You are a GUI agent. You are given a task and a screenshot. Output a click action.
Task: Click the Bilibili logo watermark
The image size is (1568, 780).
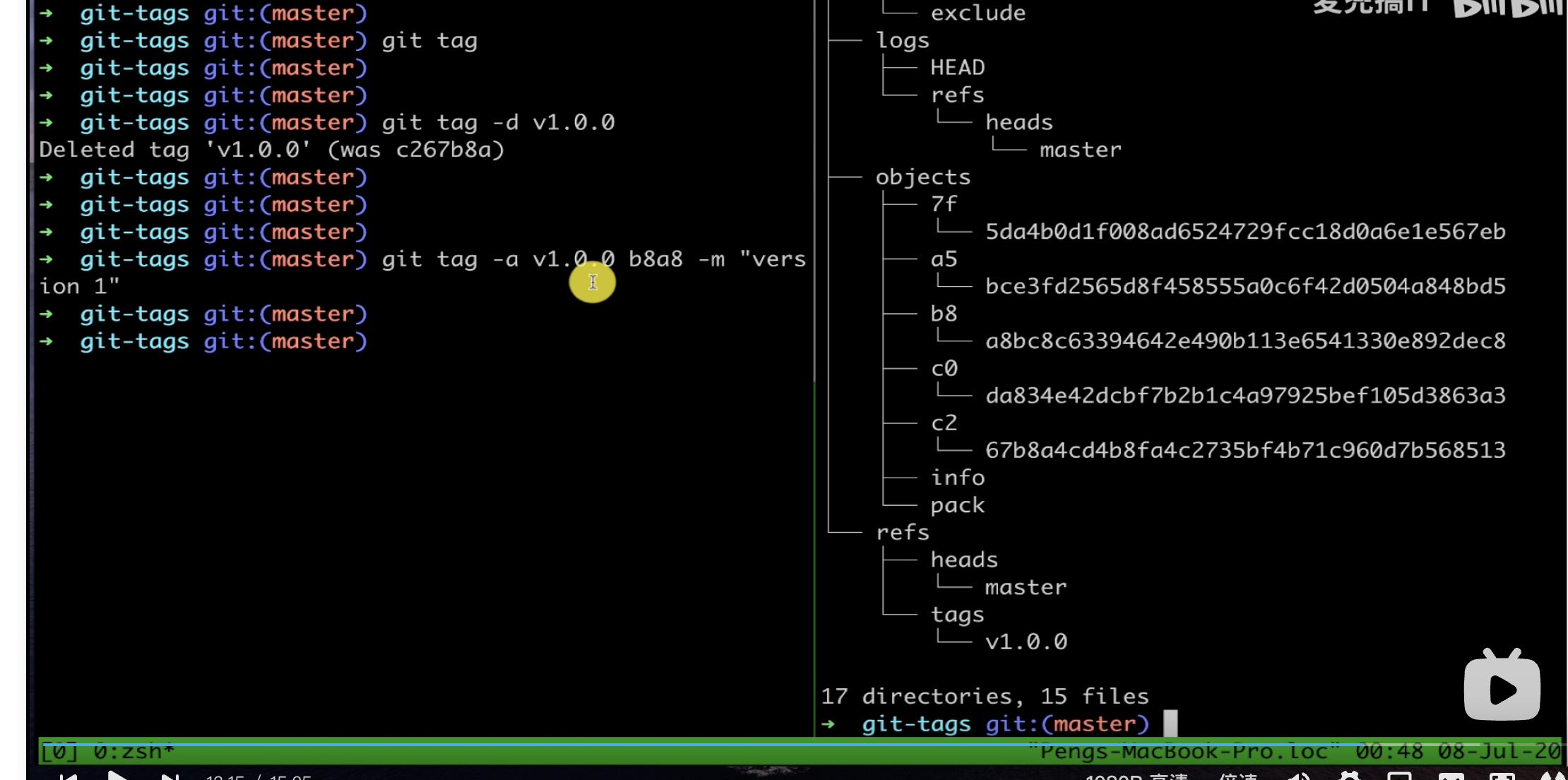(1507, 8)
